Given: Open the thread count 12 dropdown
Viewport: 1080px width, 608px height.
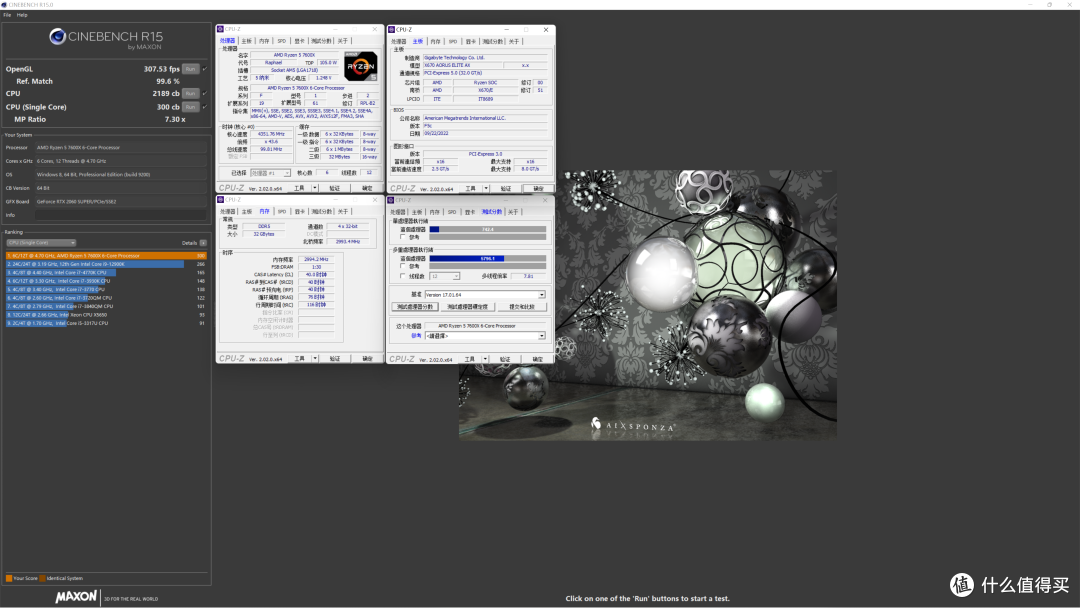Looking at the screenshot, I should (444, 276).
